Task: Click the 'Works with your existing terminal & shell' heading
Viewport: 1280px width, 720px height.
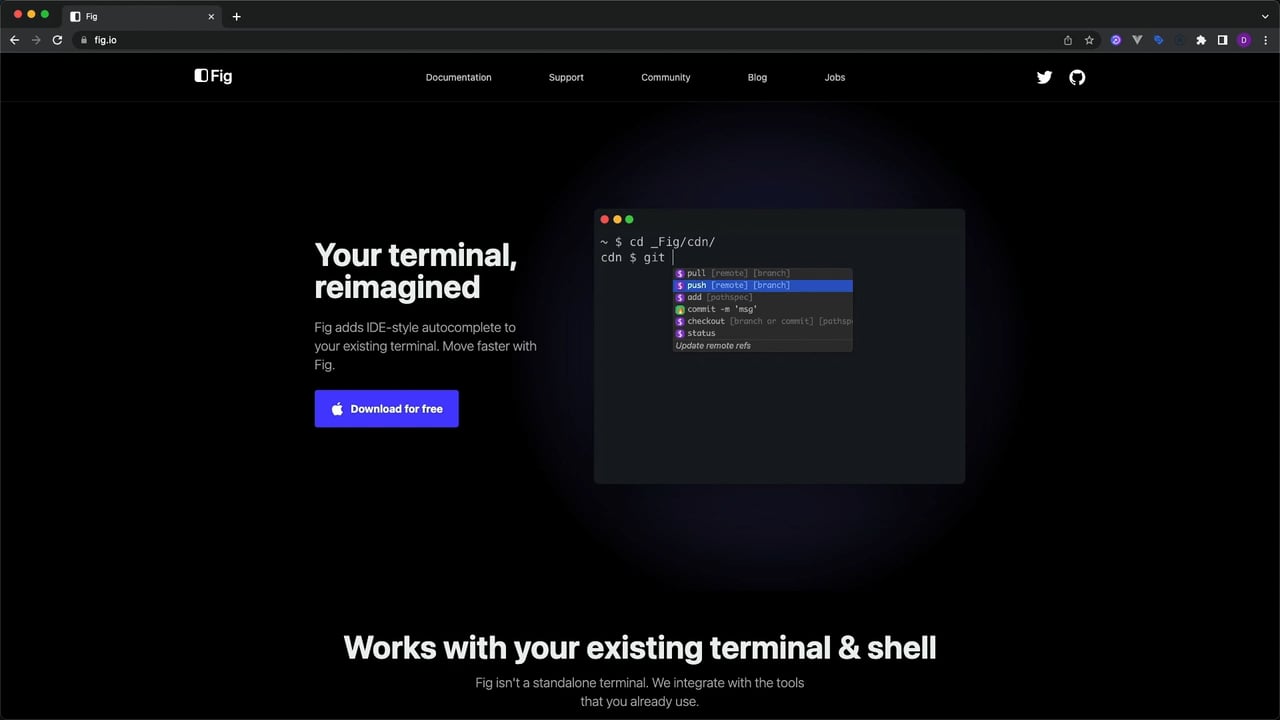Action: [x=640, y=648]
